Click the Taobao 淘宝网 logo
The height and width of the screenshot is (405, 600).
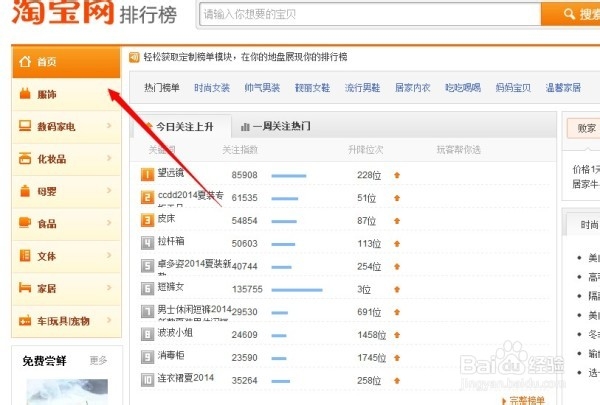pos(63,11)
